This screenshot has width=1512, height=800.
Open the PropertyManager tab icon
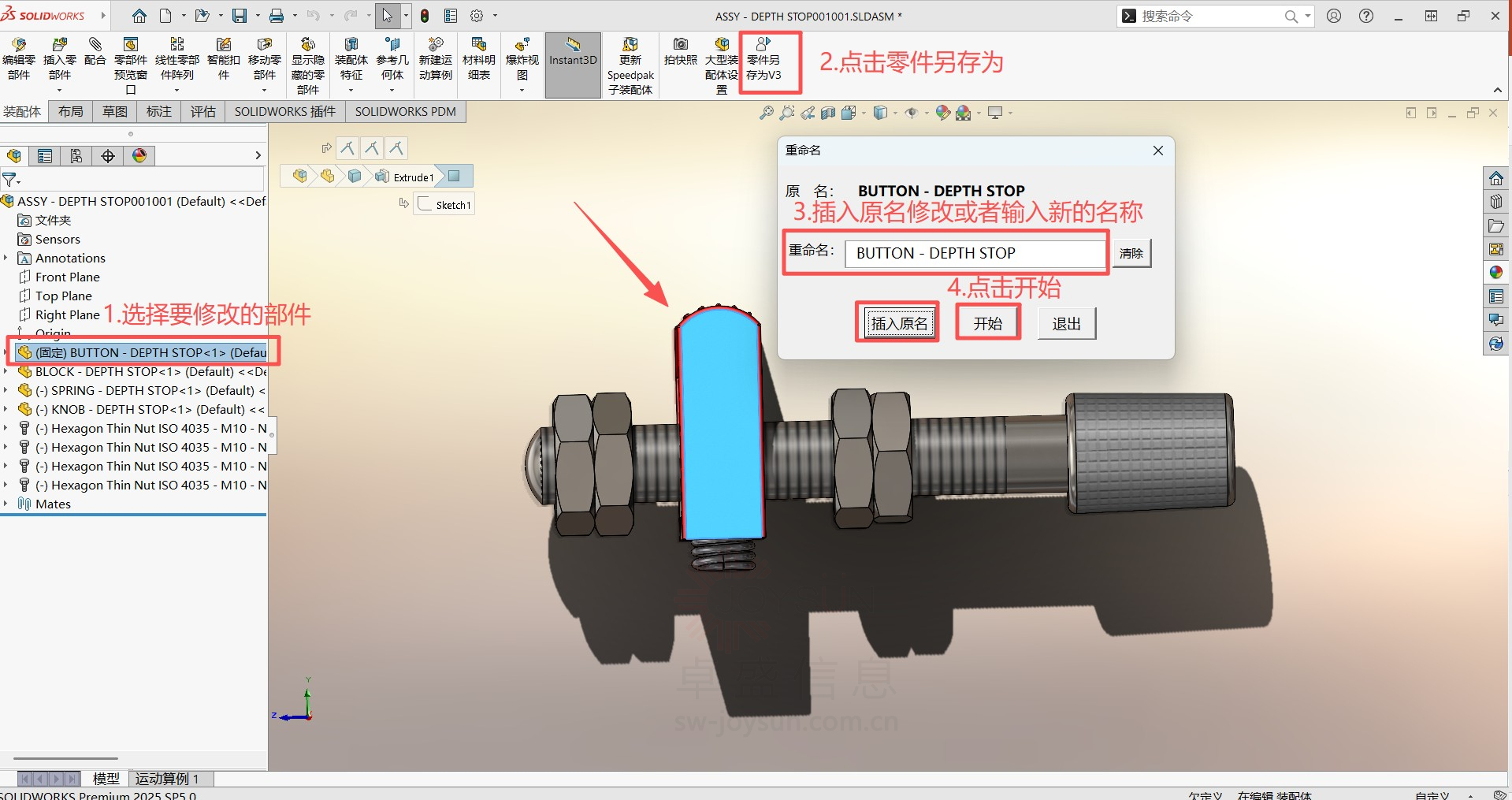45,155
